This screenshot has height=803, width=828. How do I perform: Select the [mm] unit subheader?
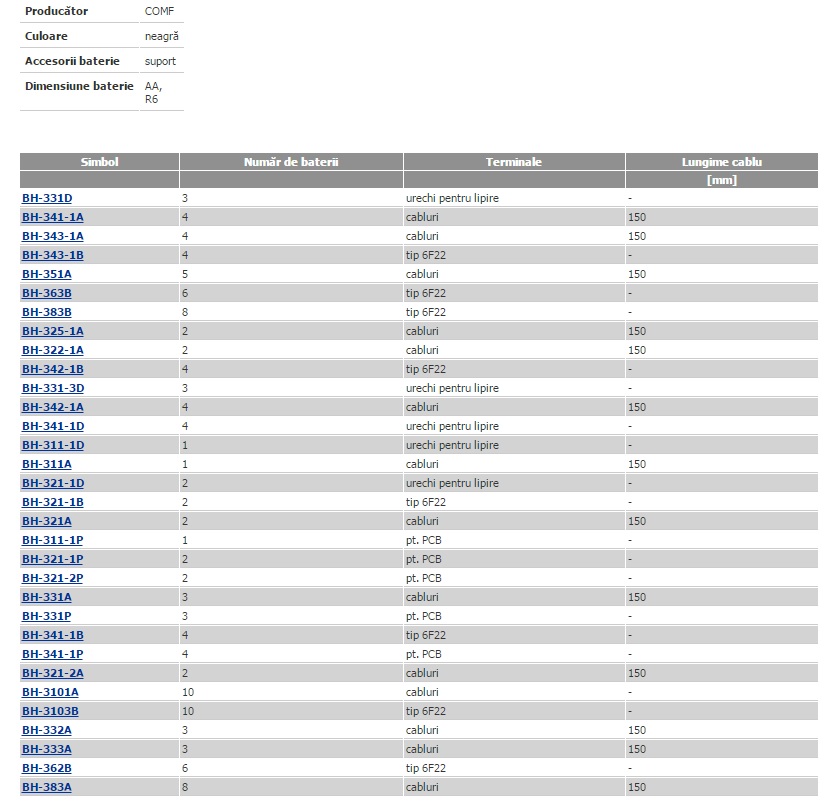[x=722, y=180]
